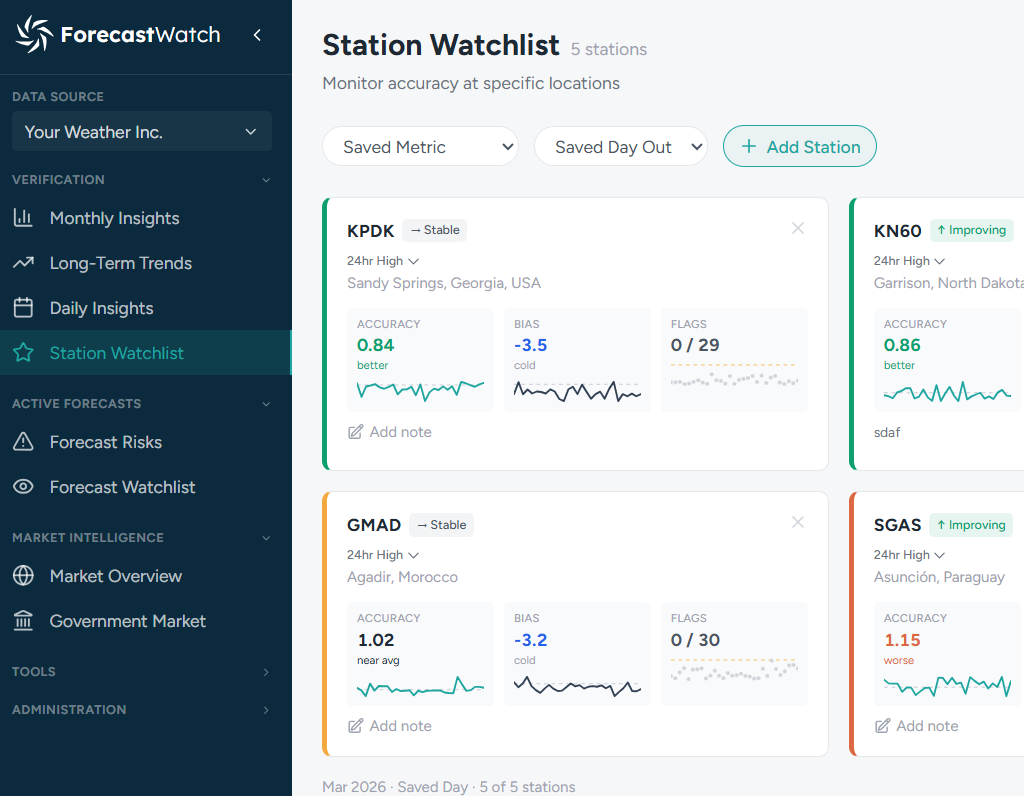1024x796 pixels.
Task: Click the Add Station button
Action: 799,146
